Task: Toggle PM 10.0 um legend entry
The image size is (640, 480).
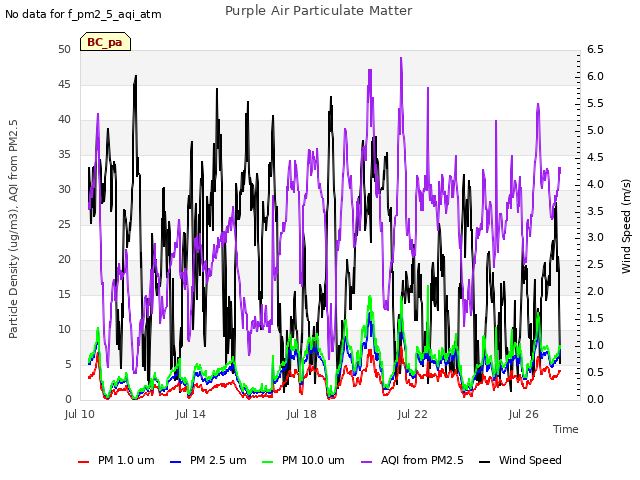Action: point(303,460)
